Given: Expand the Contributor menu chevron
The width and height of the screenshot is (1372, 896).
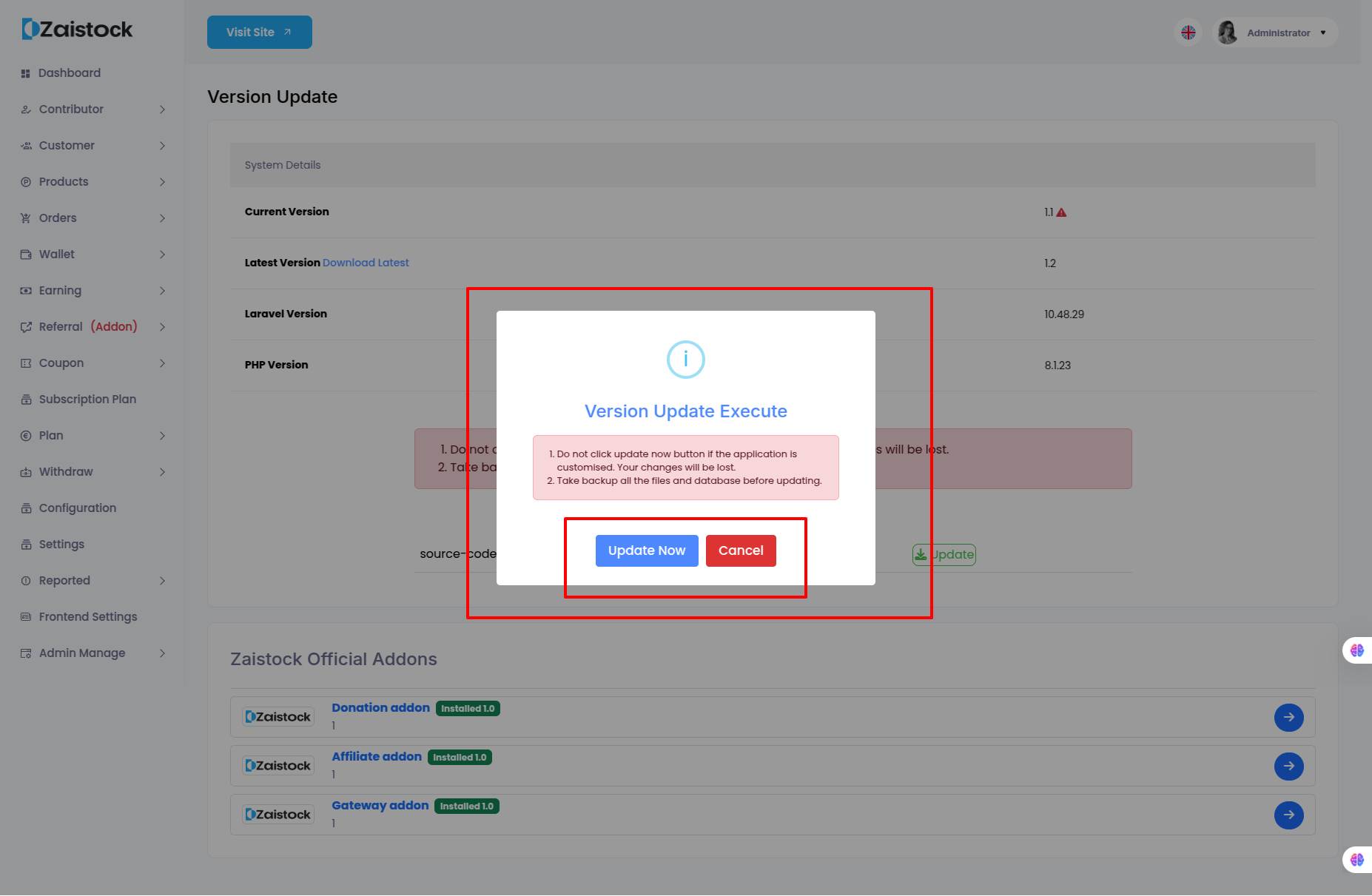Looking at the screenshot, I should point(162,110).
